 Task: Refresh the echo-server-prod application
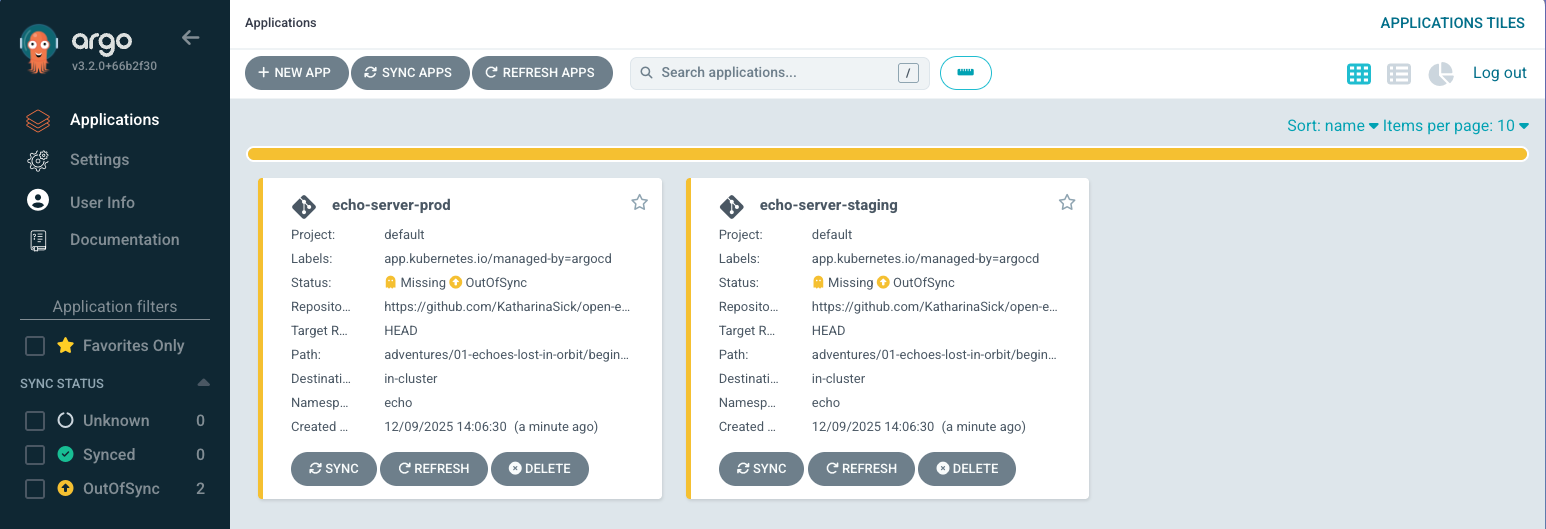point(434,469)
